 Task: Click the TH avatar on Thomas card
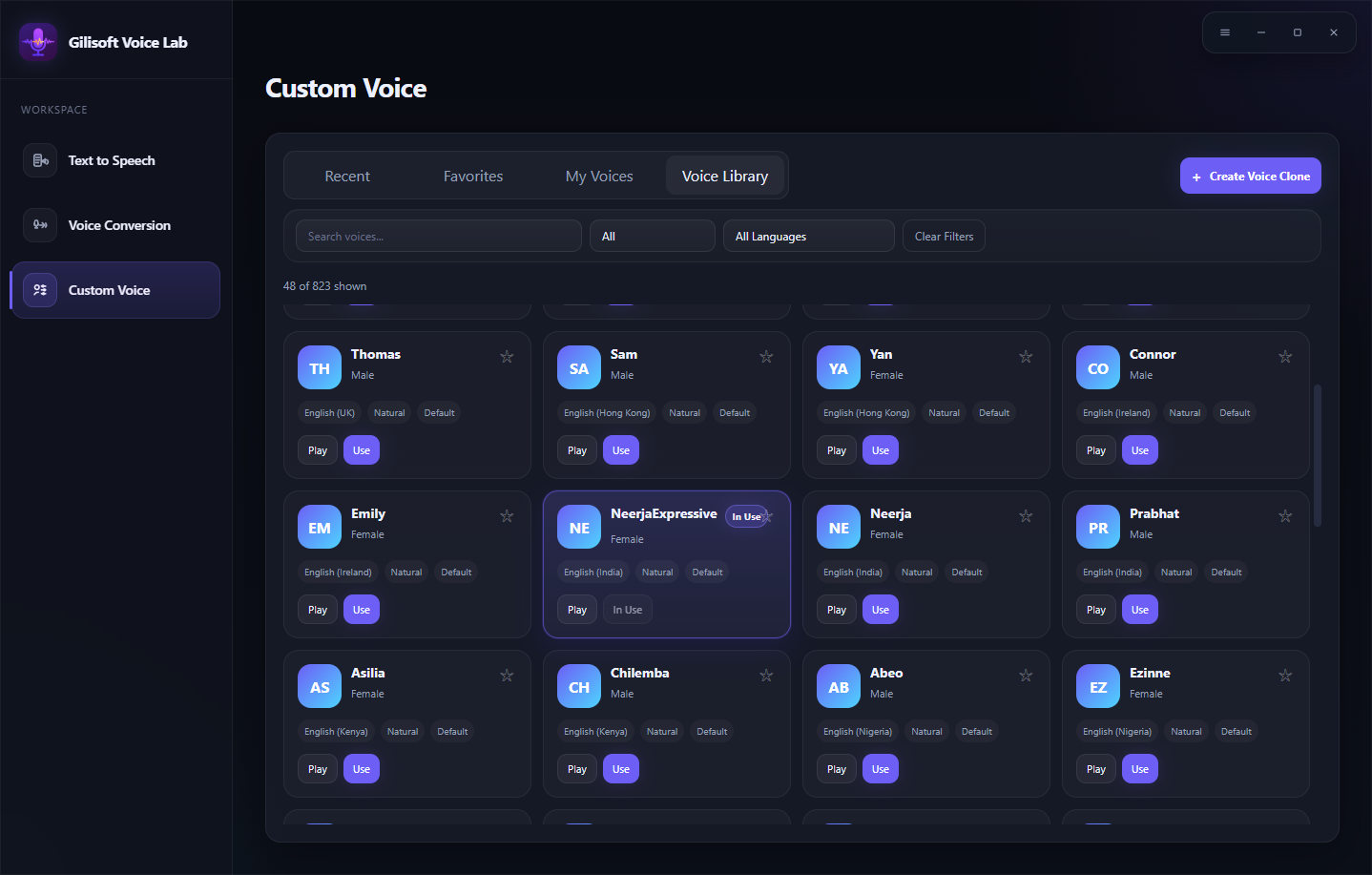pos(320,367)
